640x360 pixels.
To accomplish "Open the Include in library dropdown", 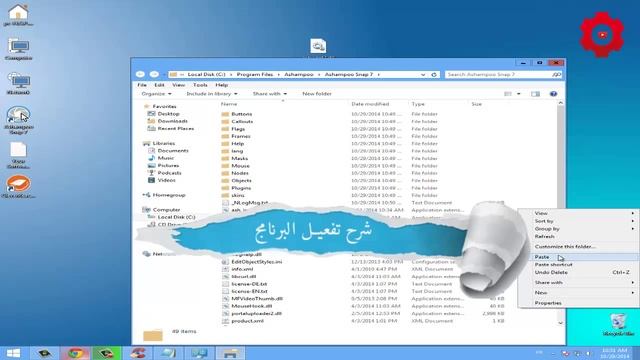I will pyautogui.click(x=212, y=94).
